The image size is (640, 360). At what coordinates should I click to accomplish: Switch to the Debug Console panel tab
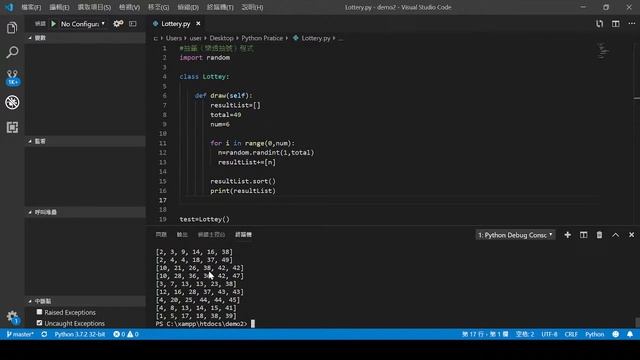click(211, 235)
